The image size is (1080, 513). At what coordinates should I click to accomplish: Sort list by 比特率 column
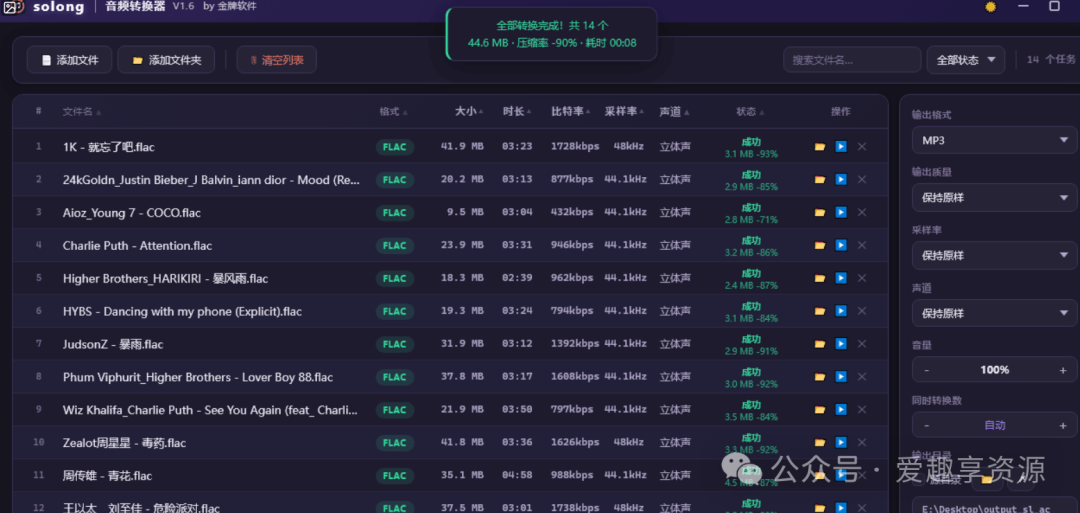570,112
